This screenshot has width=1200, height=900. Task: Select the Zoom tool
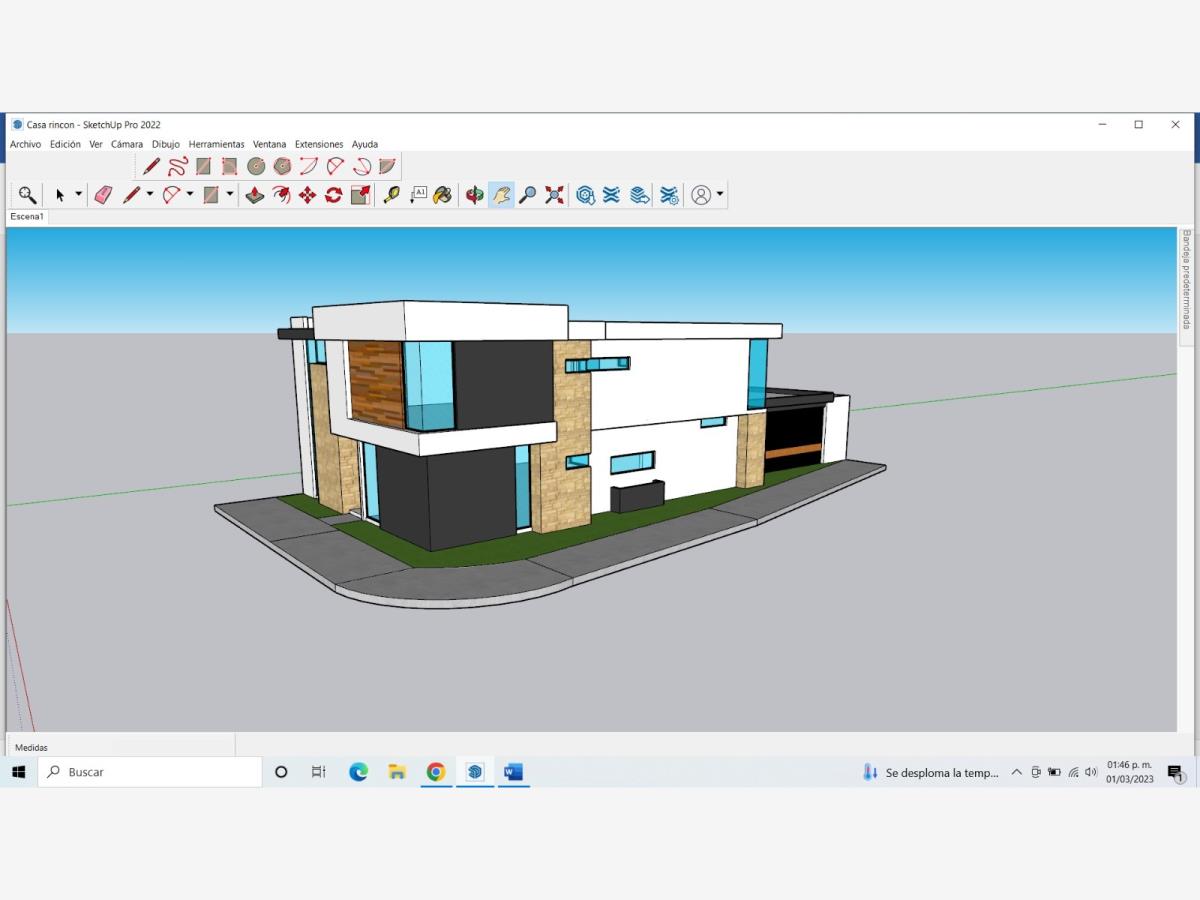[x=527, y=195]
